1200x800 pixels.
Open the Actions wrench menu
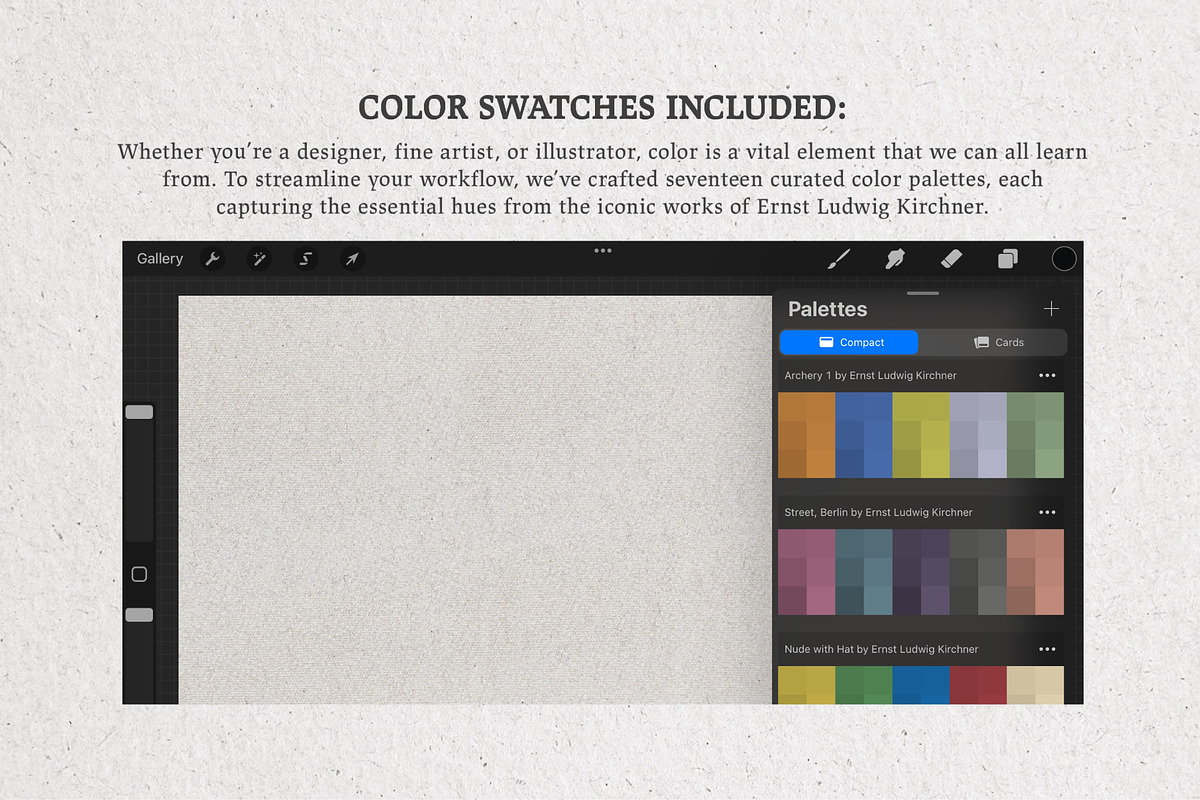click(x=212, y=259)
